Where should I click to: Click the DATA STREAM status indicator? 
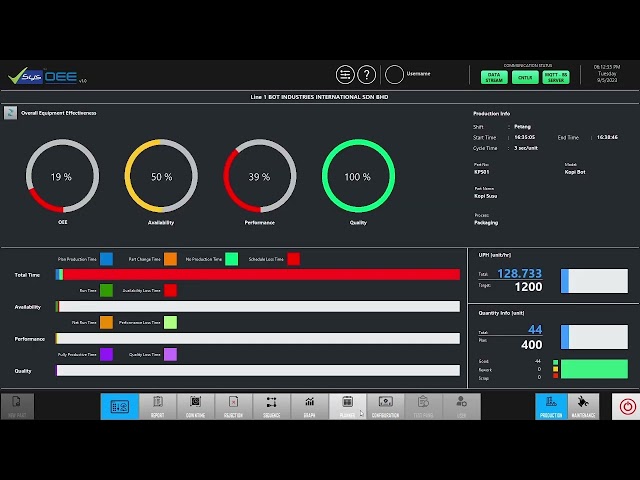(494, 77)
